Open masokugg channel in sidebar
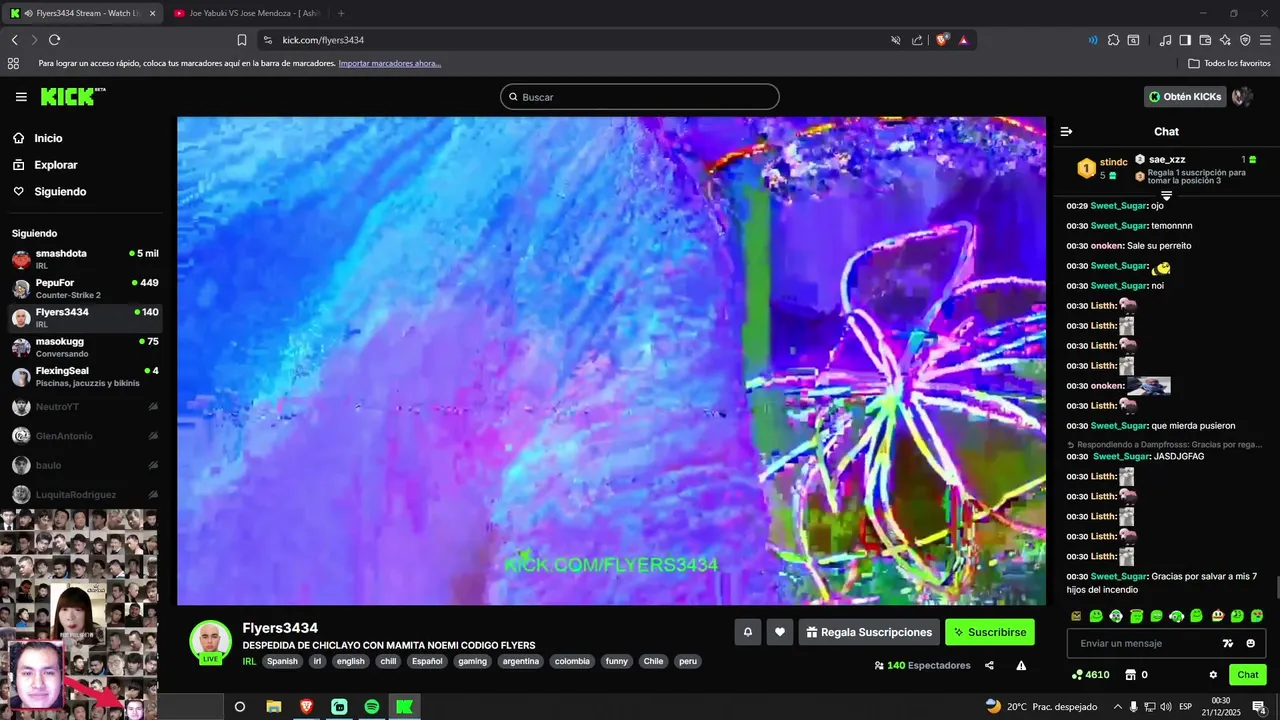1280x720 pixels. point(85,347)
